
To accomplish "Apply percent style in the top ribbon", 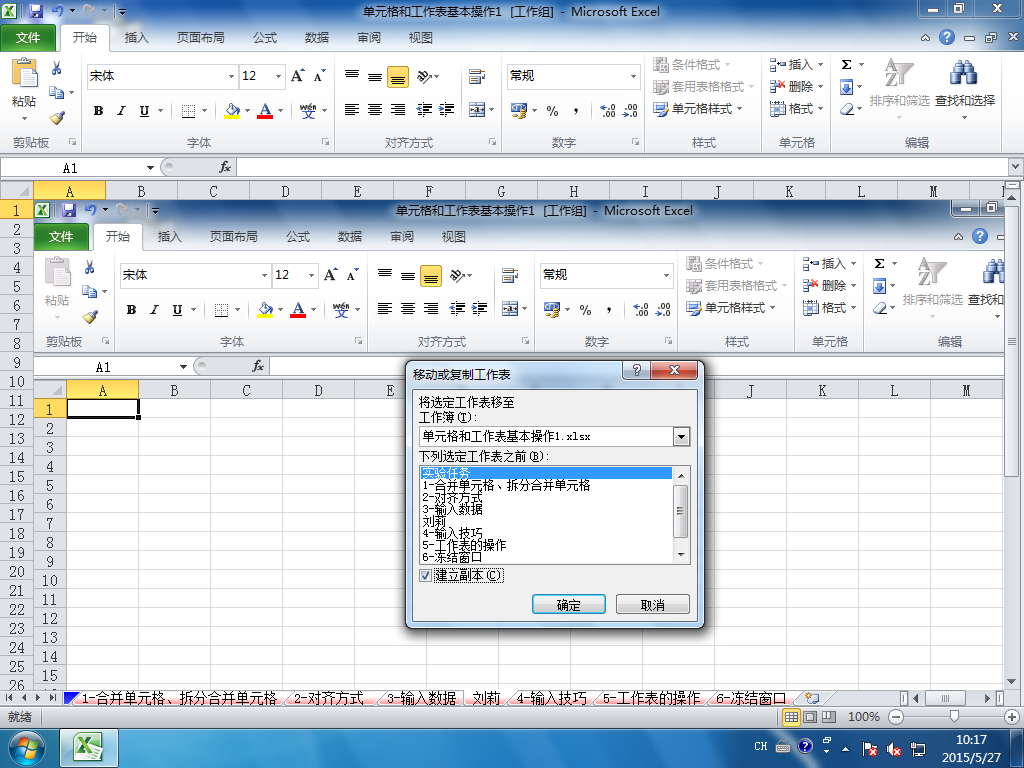I will [552, 111].
